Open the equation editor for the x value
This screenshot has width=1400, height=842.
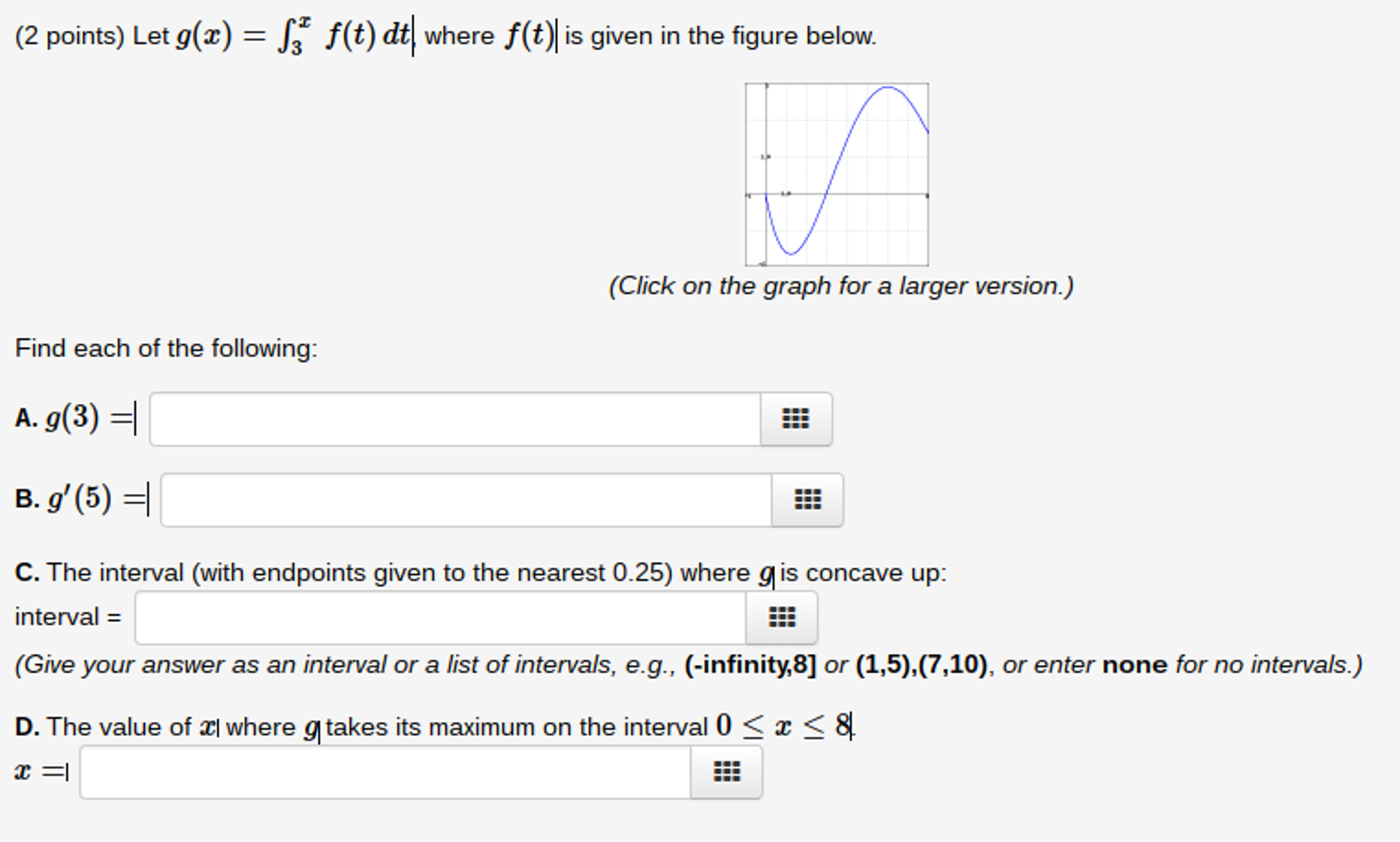(x=727, y=771)
